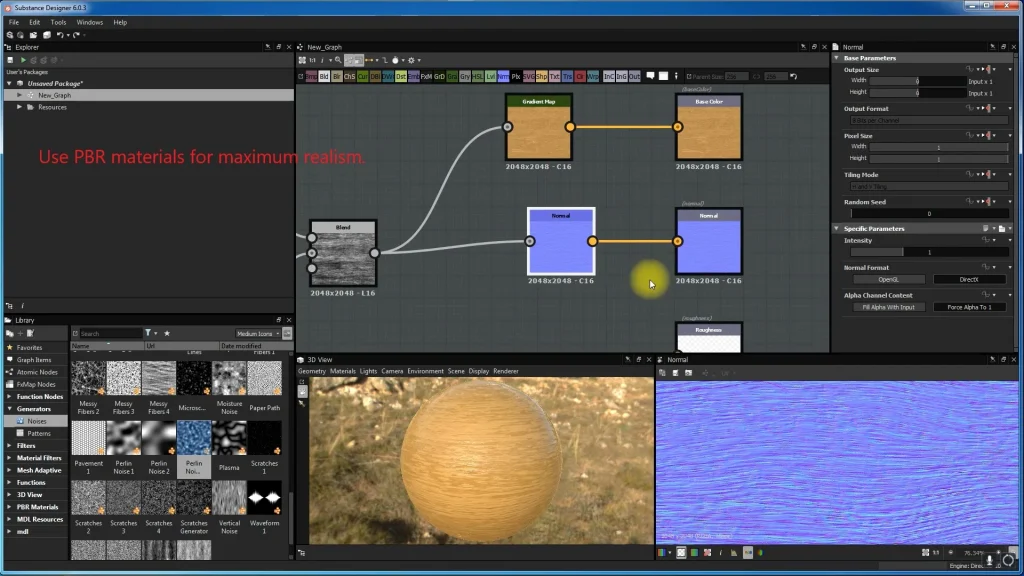This screenshot has height=576, width=1024.
Task: Open the Tools menu
Action: (58, 22)
